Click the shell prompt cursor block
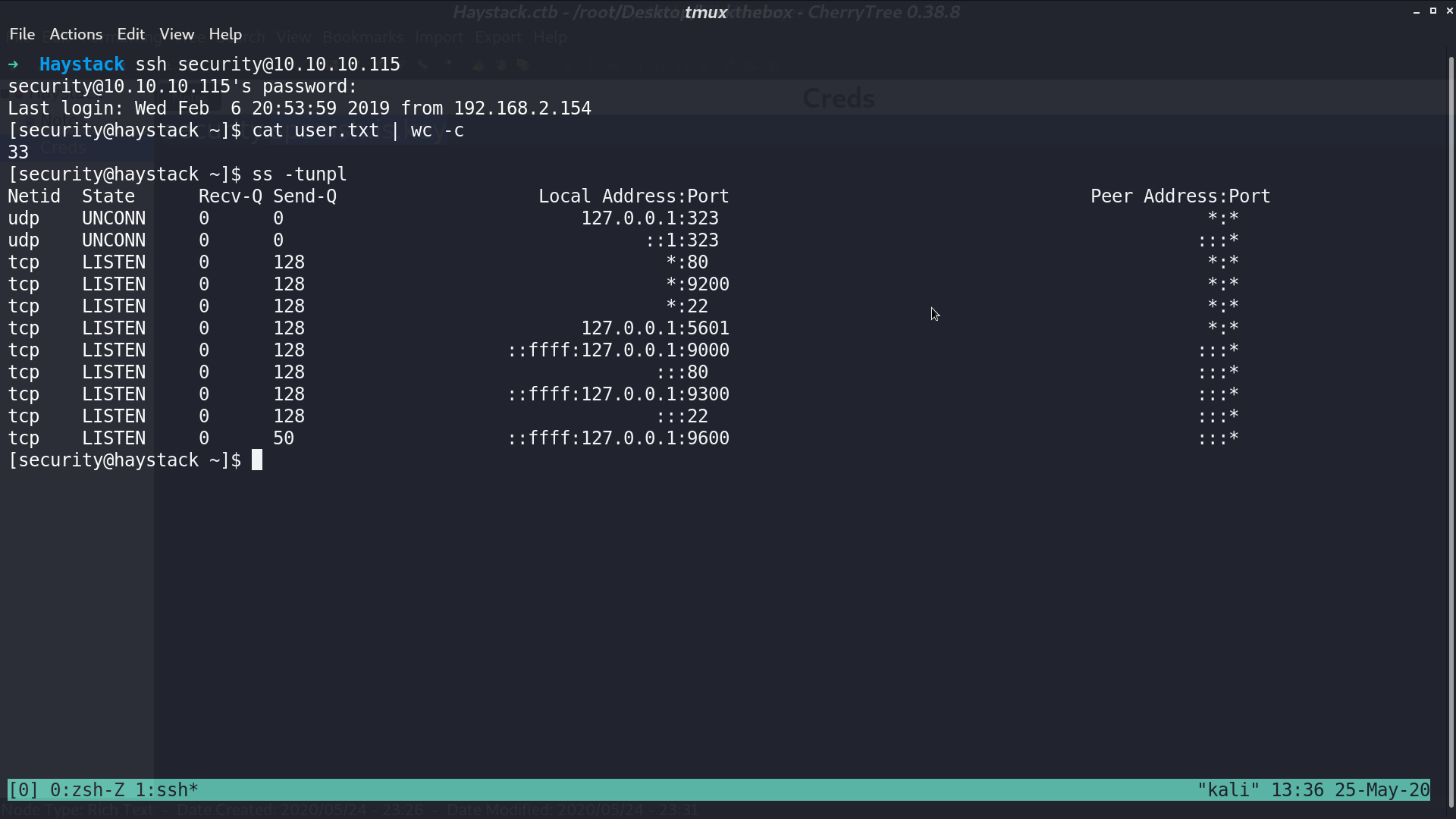Screen dimensions: 1456x819 257,460
